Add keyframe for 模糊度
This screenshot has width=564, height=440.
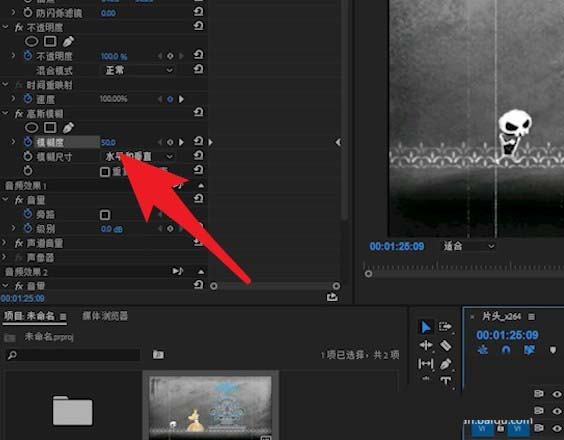(x=170, y=142)
